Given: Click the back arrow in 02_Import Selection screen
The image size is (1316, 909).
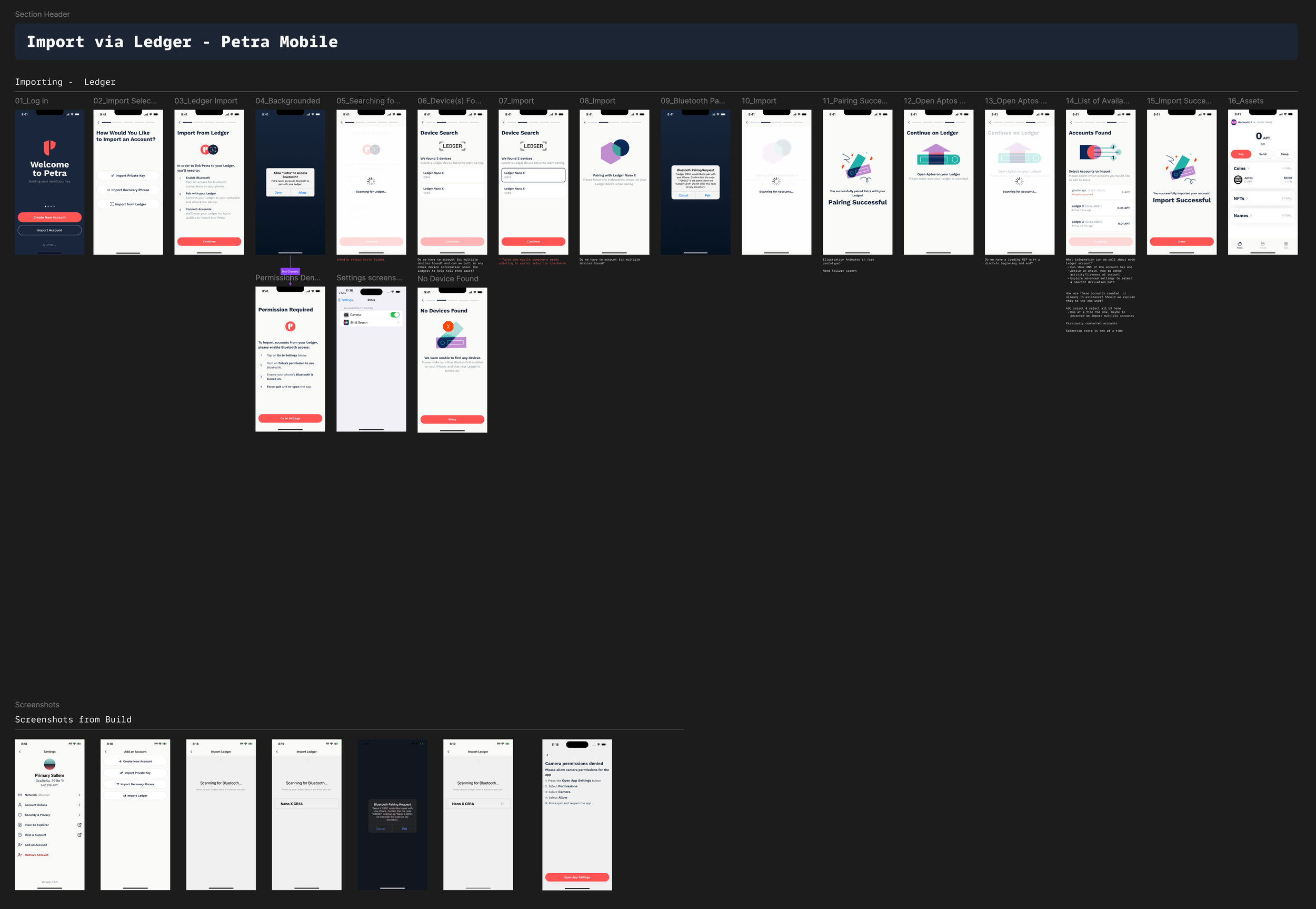Looking at the screenshot, I should (98, 123).
